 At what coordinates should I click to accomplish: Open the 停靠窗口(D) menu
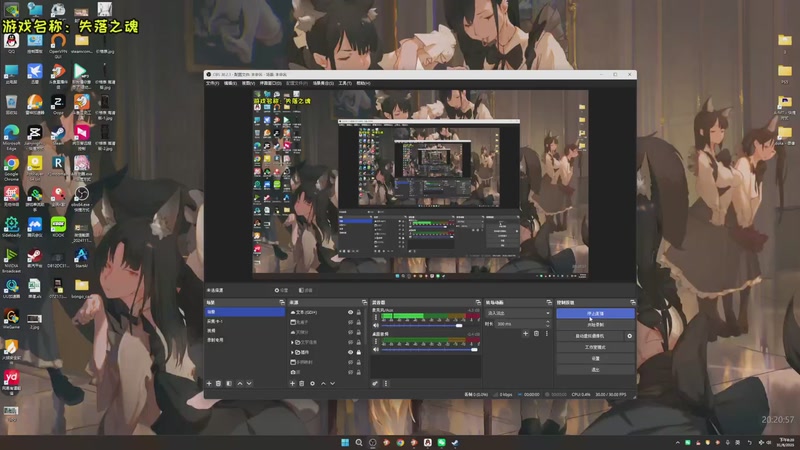270,83
